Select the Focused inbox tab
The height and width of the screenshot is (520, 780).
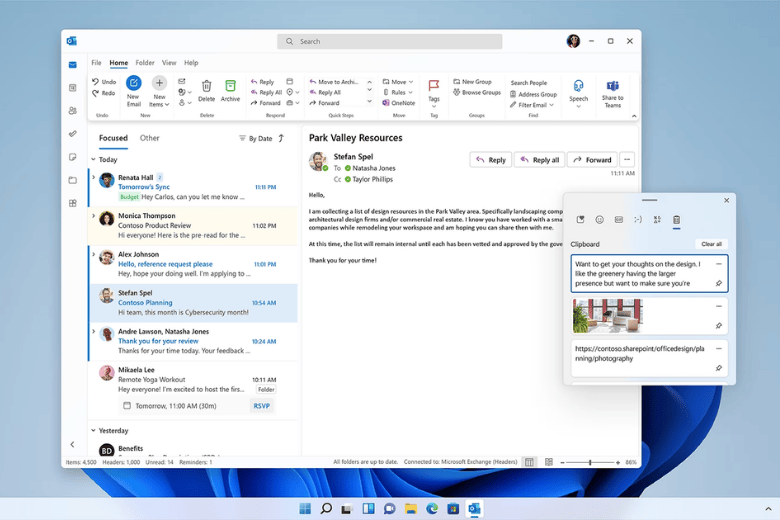(x=113, y=138)
